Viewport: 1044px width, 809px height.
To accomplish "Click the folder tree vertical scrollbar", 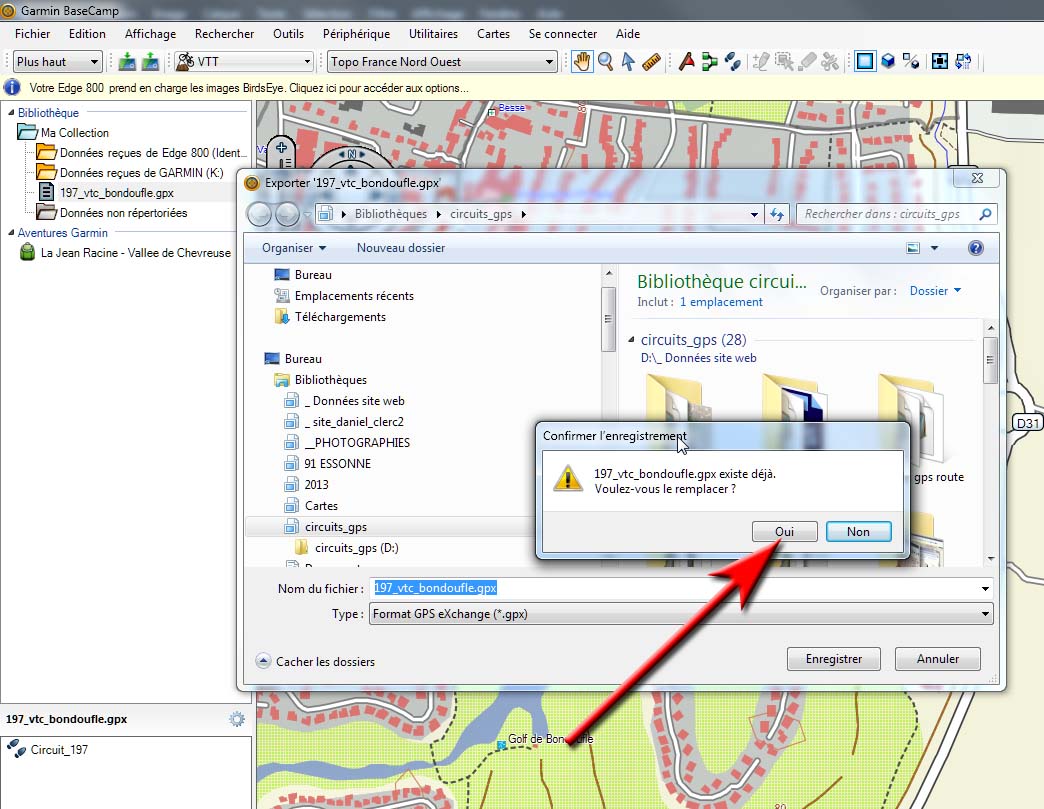I will pyautogui.click(x=608, y=320).
